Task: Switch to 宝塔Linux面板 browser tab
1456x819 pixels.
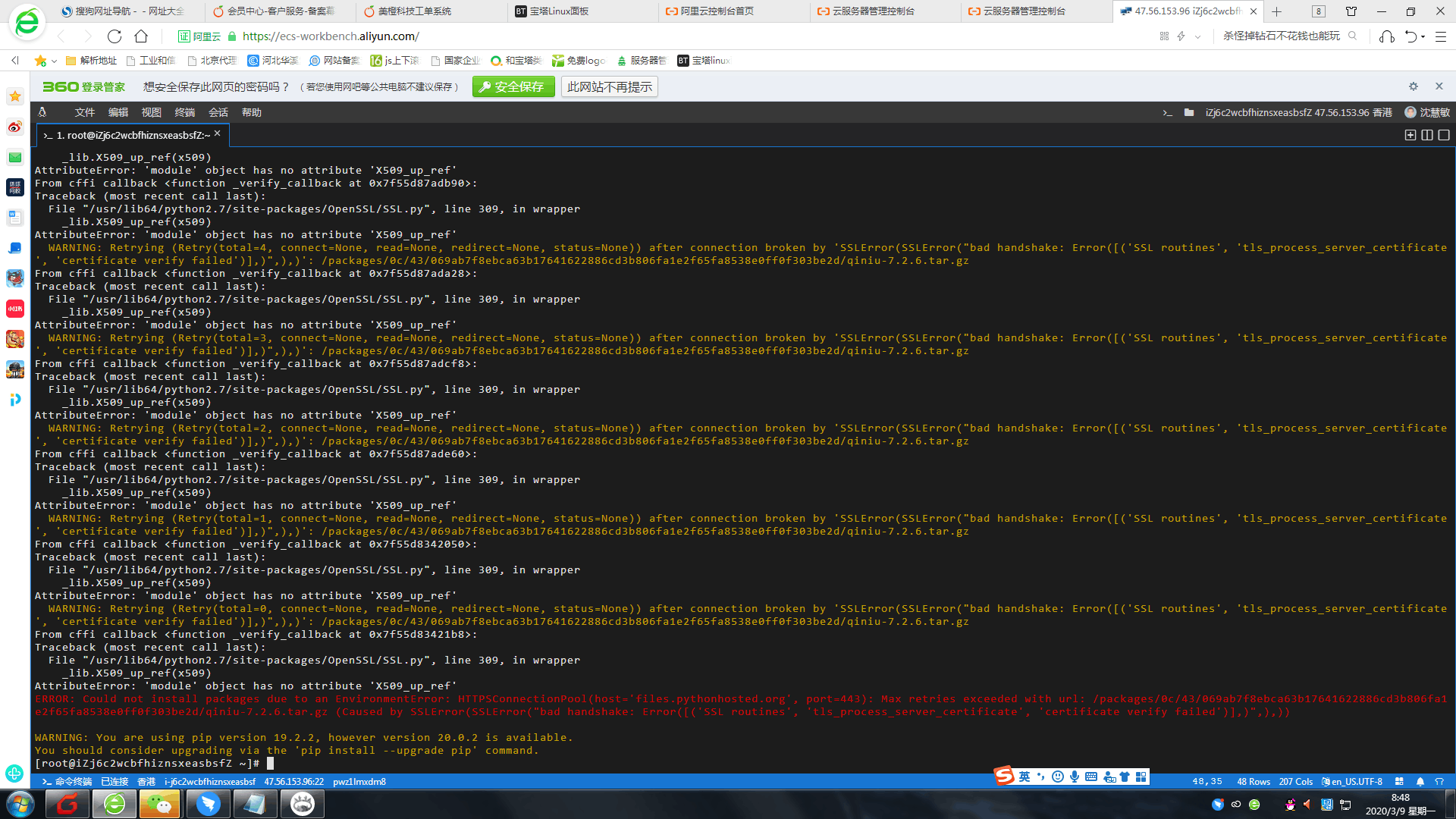Action: pyautogui.click(x=559, y=11)
